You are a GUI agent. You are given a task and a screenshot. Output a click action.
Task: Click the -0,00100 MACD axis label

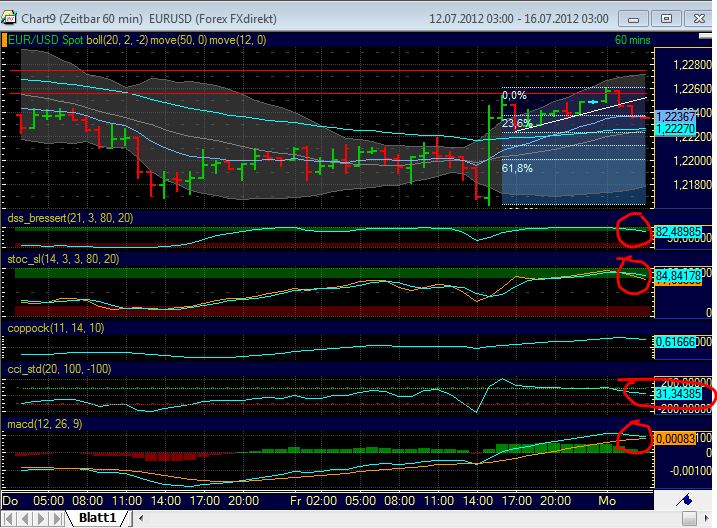tap(690, 471)
